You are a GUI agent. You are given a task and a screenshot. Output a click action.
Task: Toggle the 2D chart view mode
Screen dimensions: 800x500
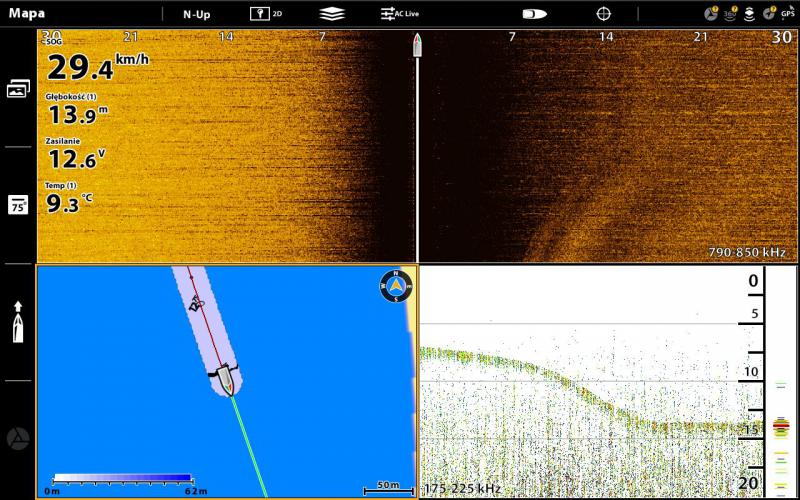tap(265, 14)
